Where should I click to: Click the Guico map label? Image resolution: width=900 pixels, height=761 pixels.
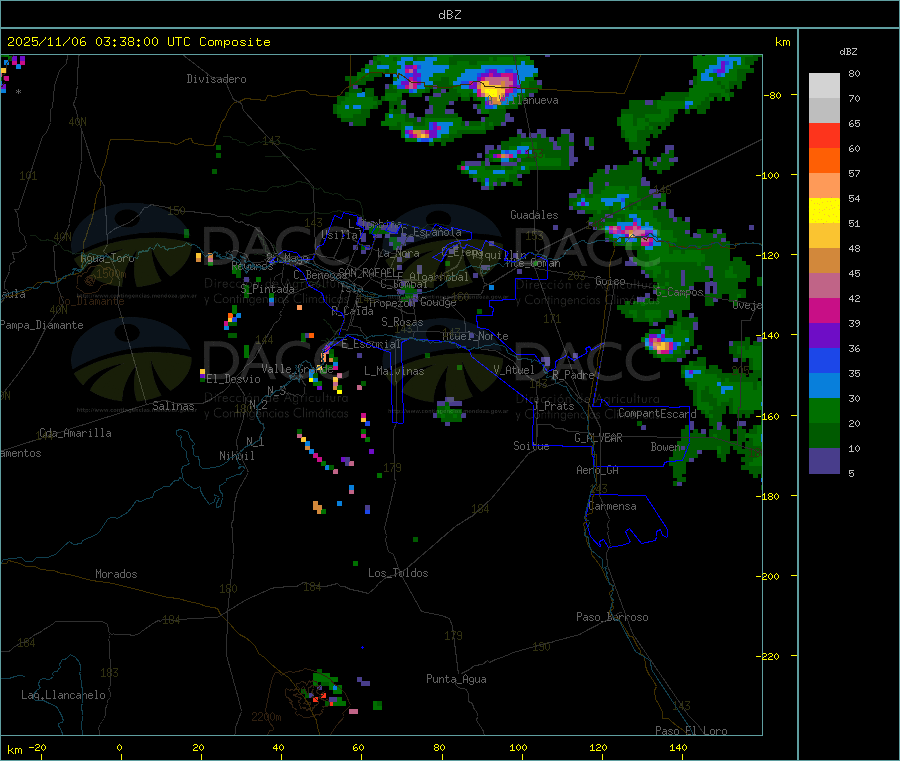[x=610, y=281]
